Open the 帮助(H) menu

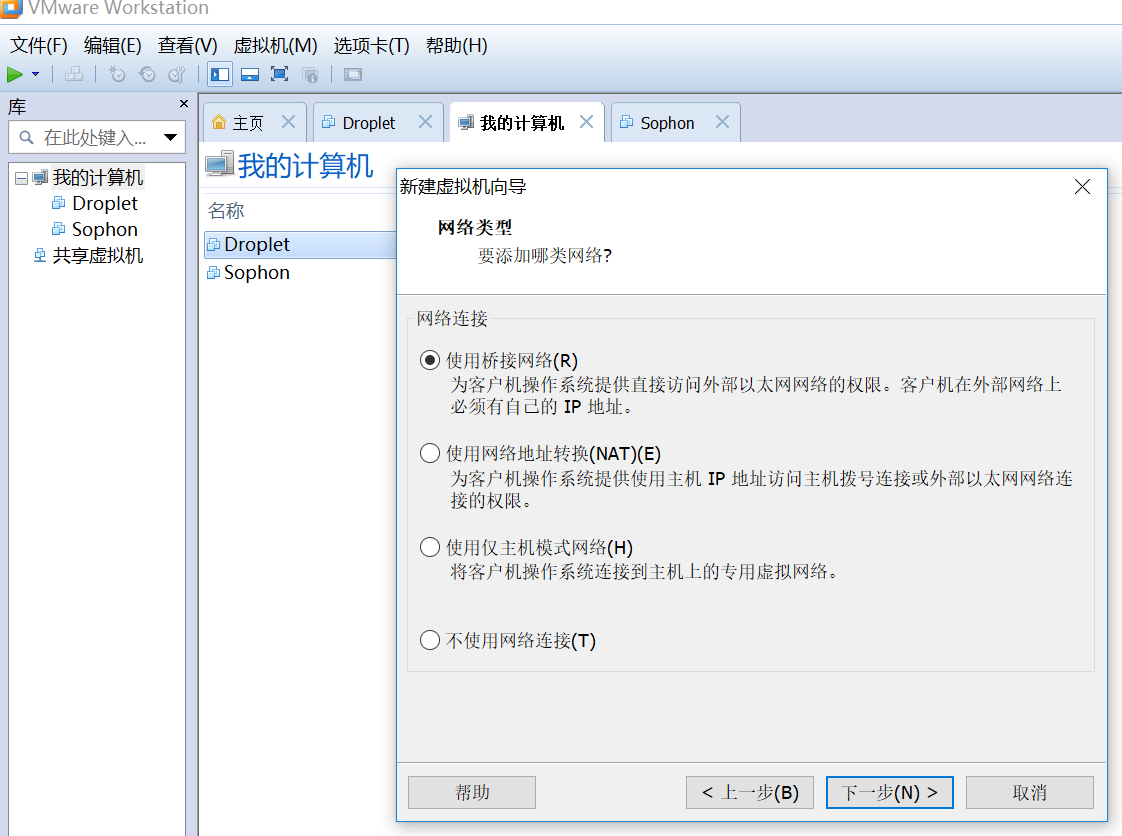(457, 46)
